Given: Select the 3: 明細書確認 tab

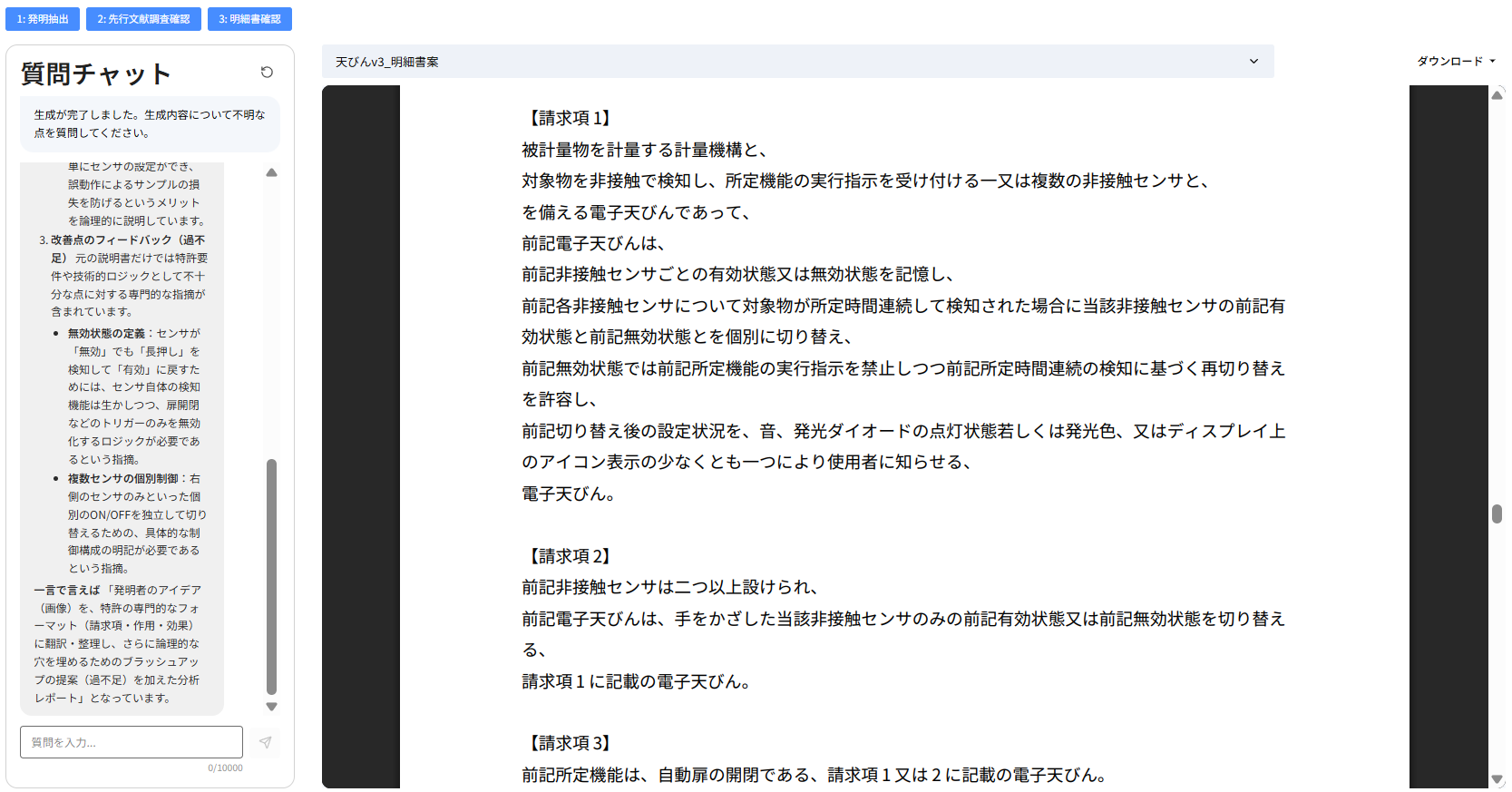Looking at the screenshot, I should 249,19.
